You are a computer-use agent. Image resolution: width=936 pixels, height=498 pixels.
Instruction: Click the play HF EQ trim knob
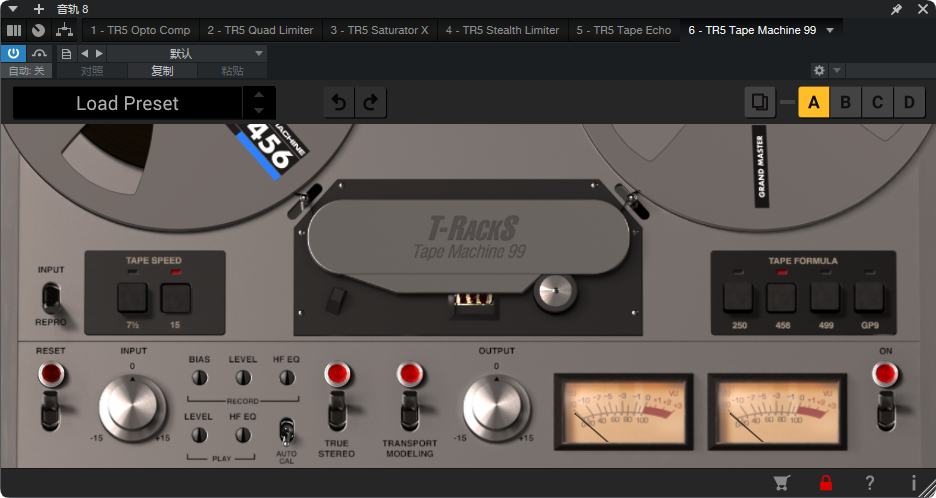(243, 435)
